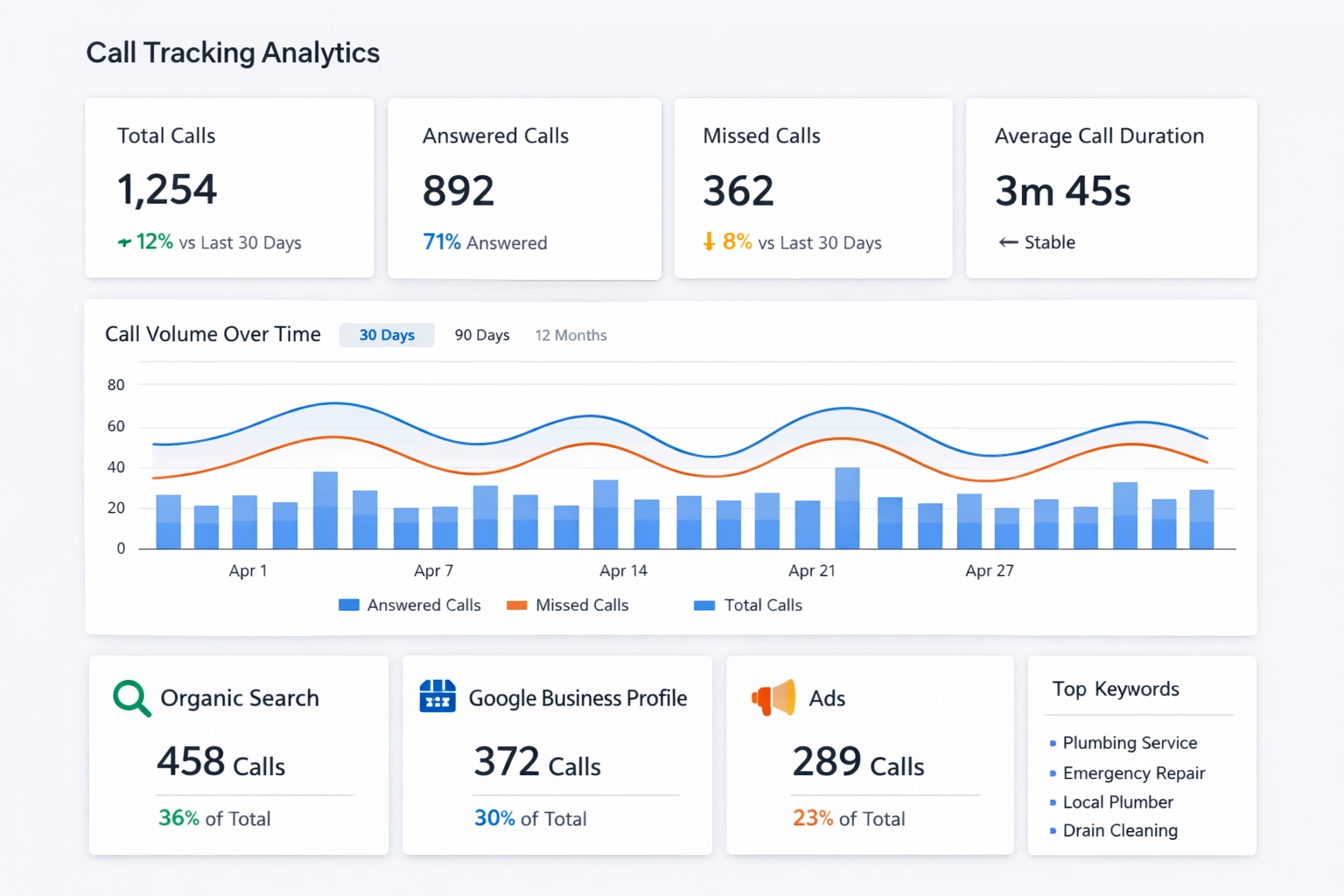Screen dimensions: 1344x896
Task: Select the Google Business Profile storefront icon
Action: click(437, 697)
